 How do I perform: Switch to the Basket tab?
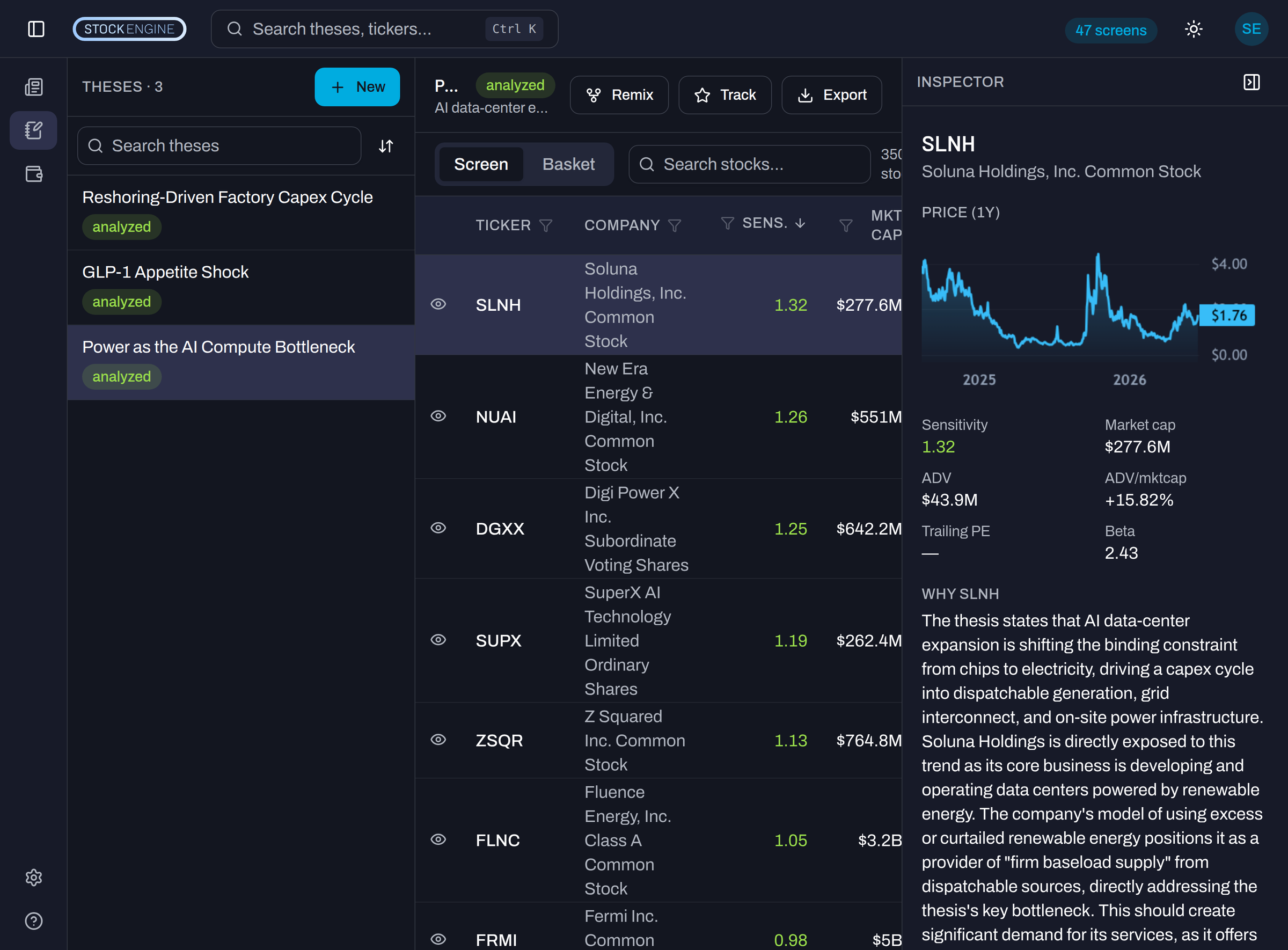[x=568, y=164]
